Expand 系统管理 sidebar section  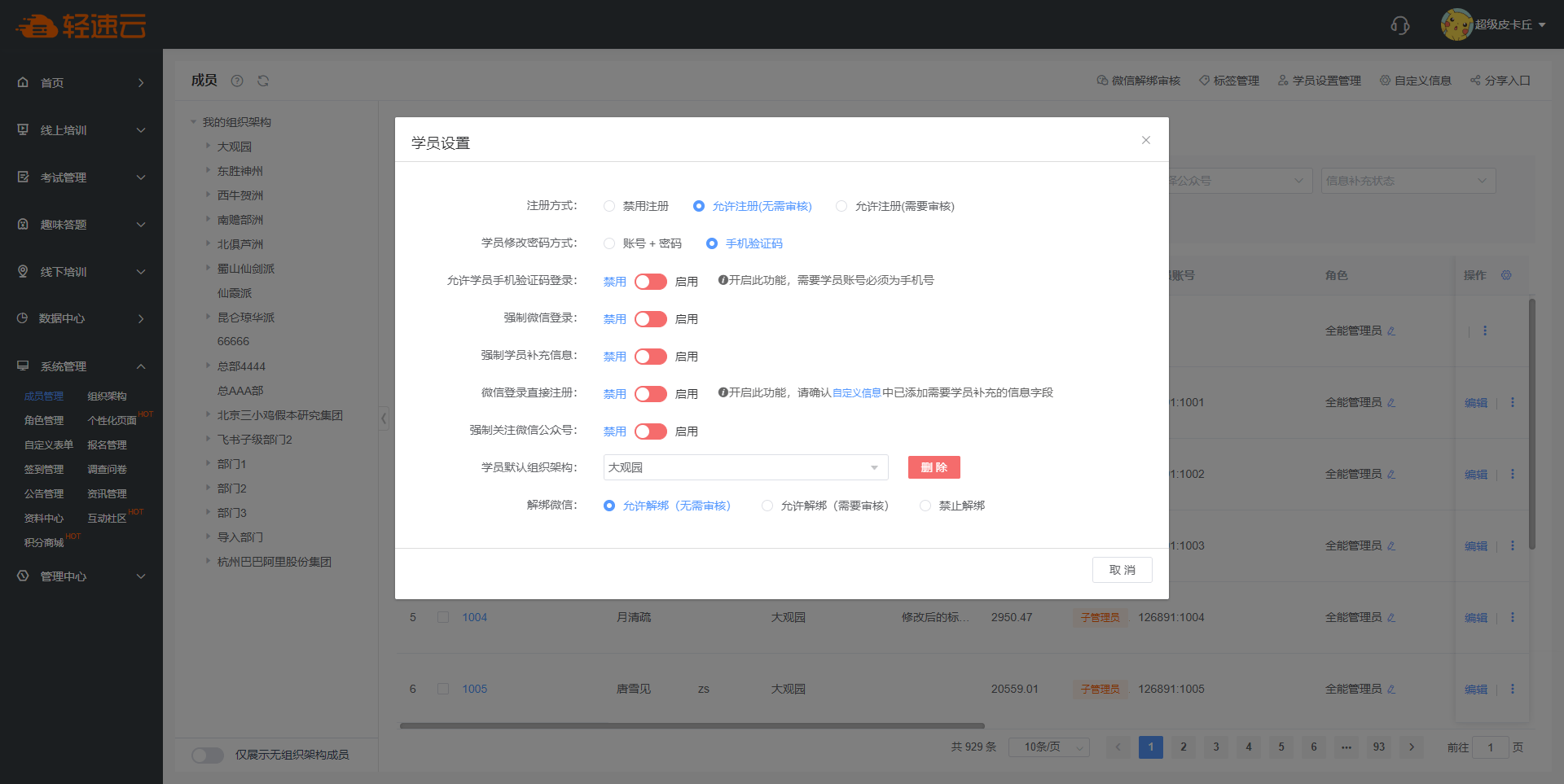point(81,366)
